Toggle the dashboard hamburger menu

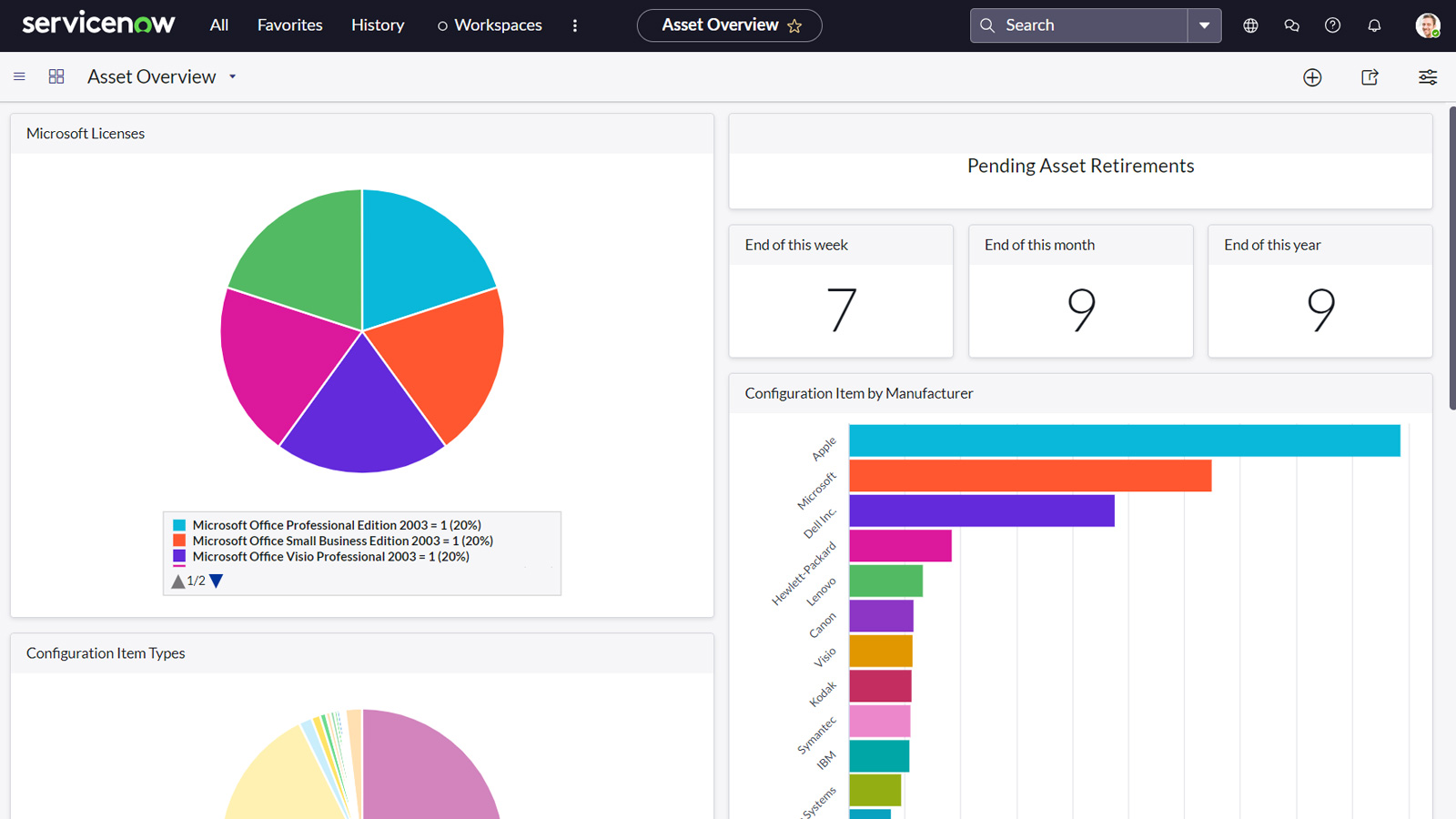click(x=19, y=76)
